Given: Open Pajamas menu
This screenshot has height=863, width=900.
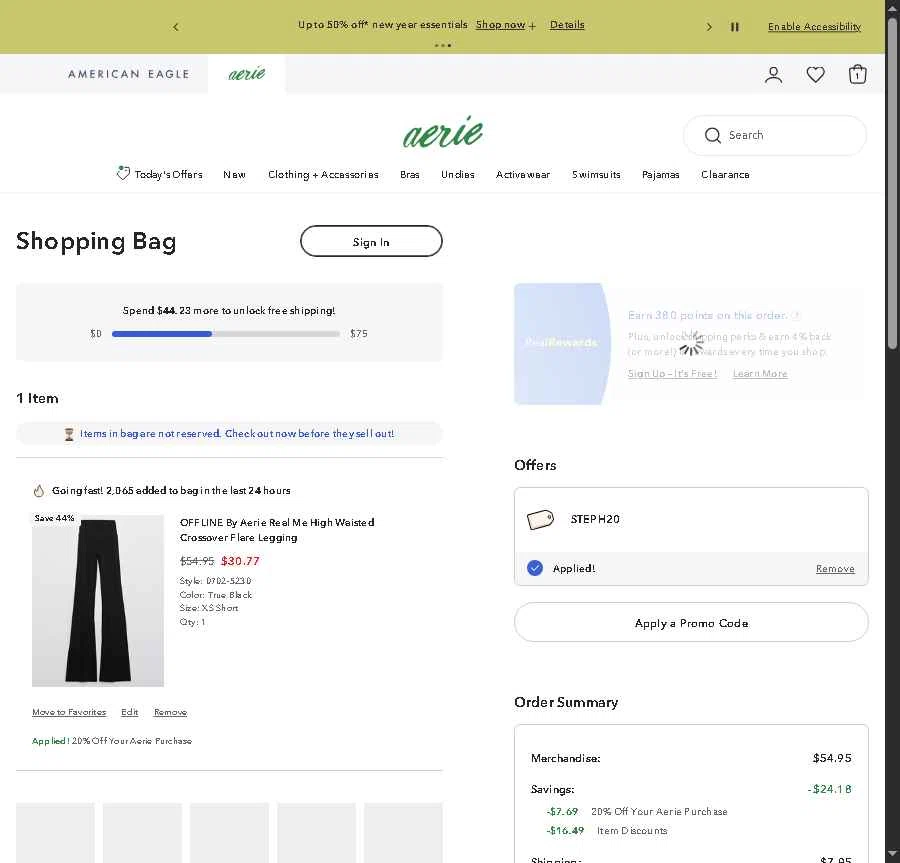Looking at the screenshot, I should tap(661, 174).
